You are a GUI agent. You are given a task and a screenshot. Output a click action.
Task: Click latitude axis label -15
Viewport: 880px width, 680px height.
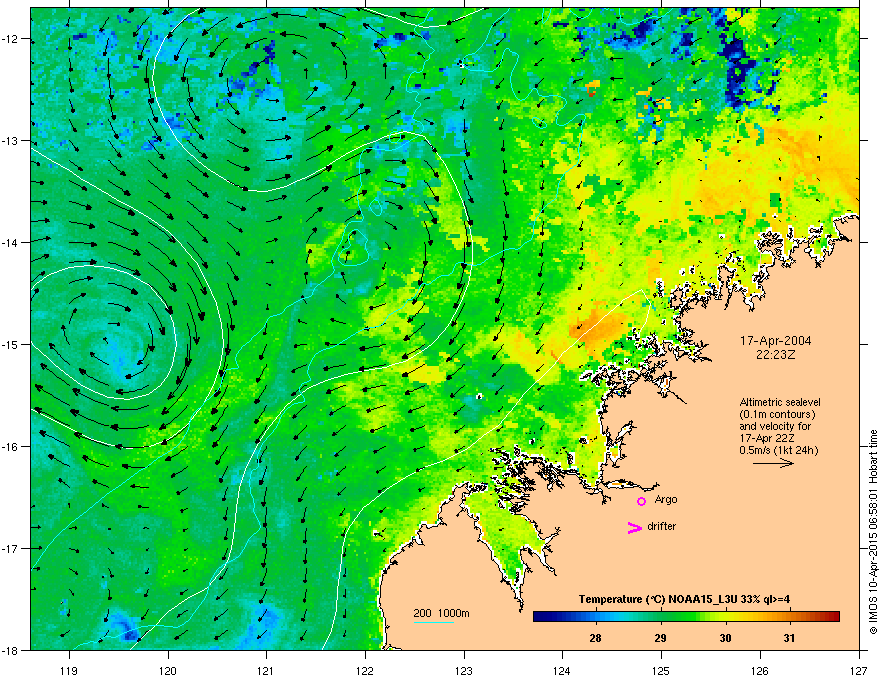(x=11, y=344)
